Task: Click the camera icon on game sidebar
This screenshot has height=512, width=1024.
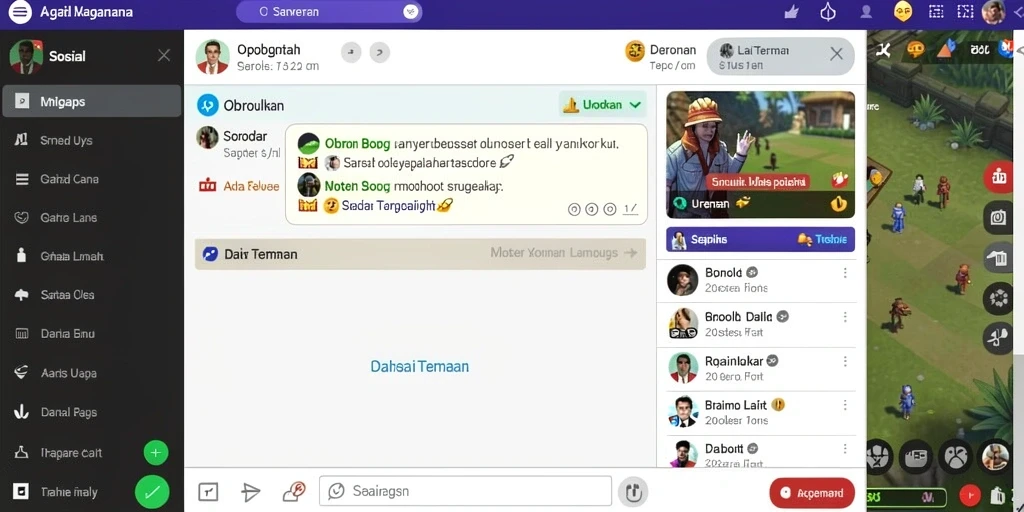Action: point(998,217)
